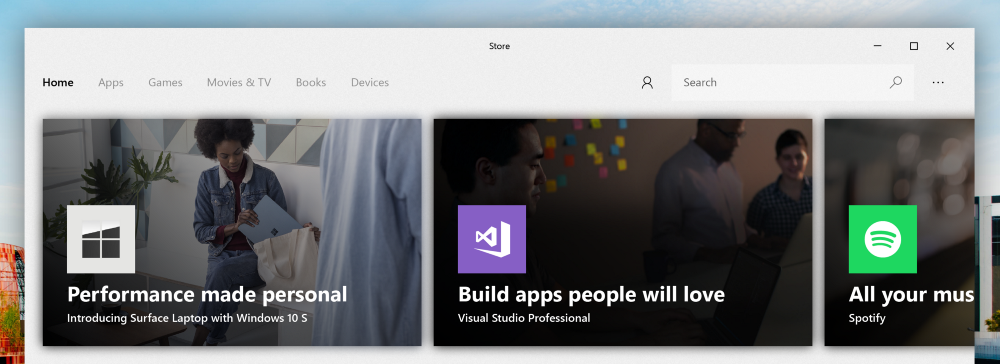Open the Build apps people will love banner
The width and height of the screenshot is (1000, 364).
[x=623, y=233]
